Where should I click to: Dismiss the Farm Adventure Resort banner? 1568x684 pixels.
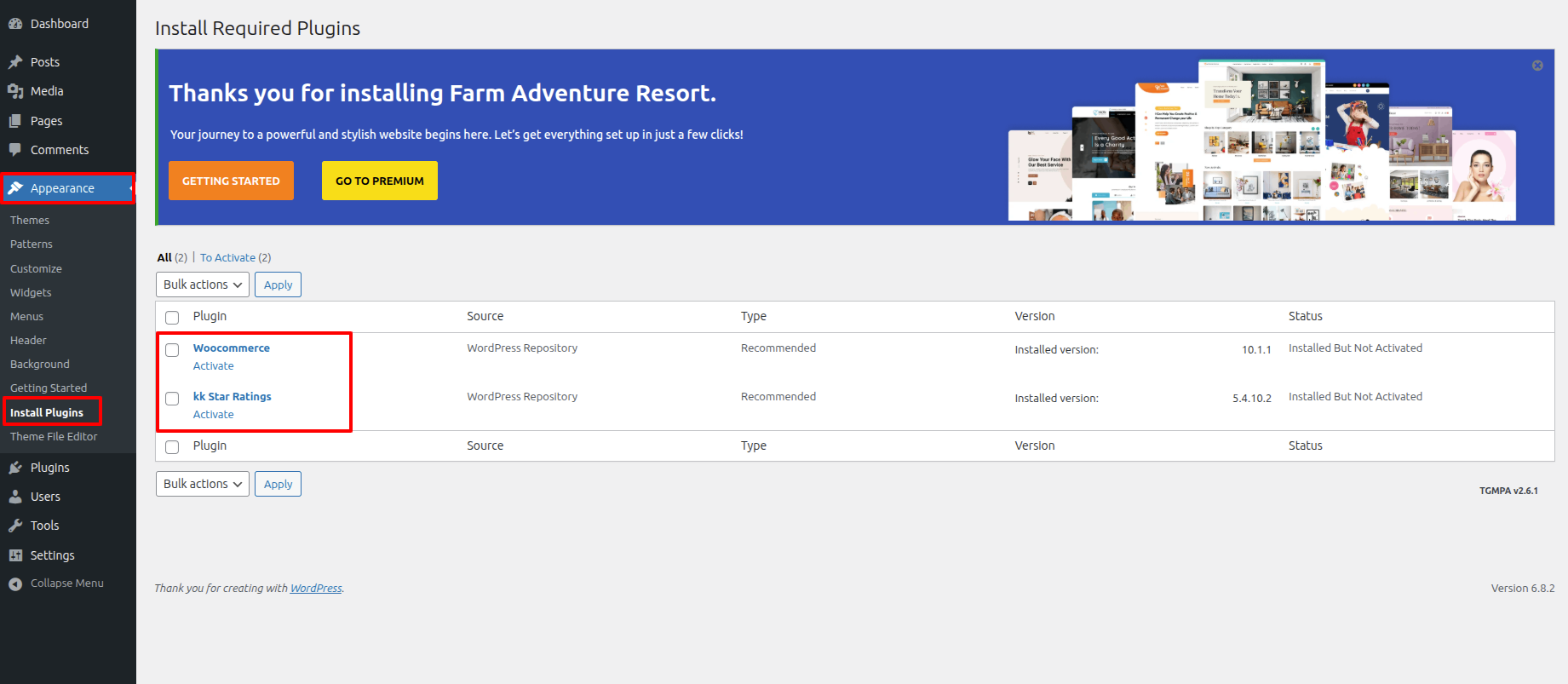1537,66
